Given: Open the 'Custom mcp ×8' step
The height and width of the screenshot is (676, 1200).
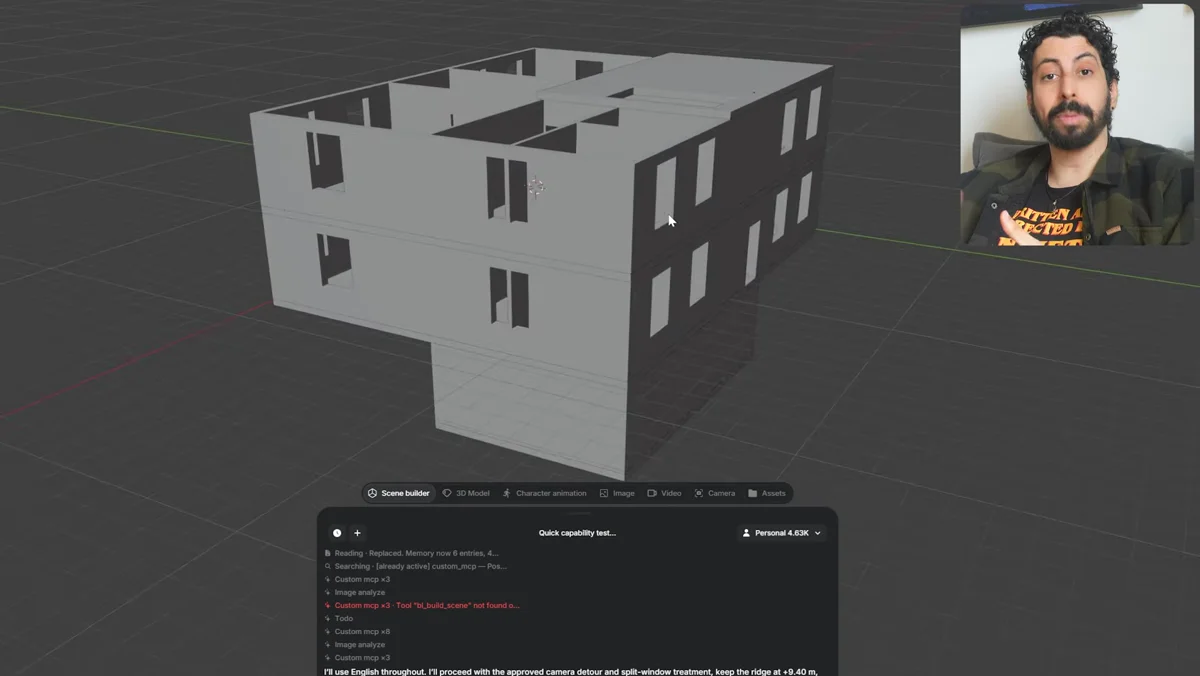Looking at the screenshot, I should point(357,631).
